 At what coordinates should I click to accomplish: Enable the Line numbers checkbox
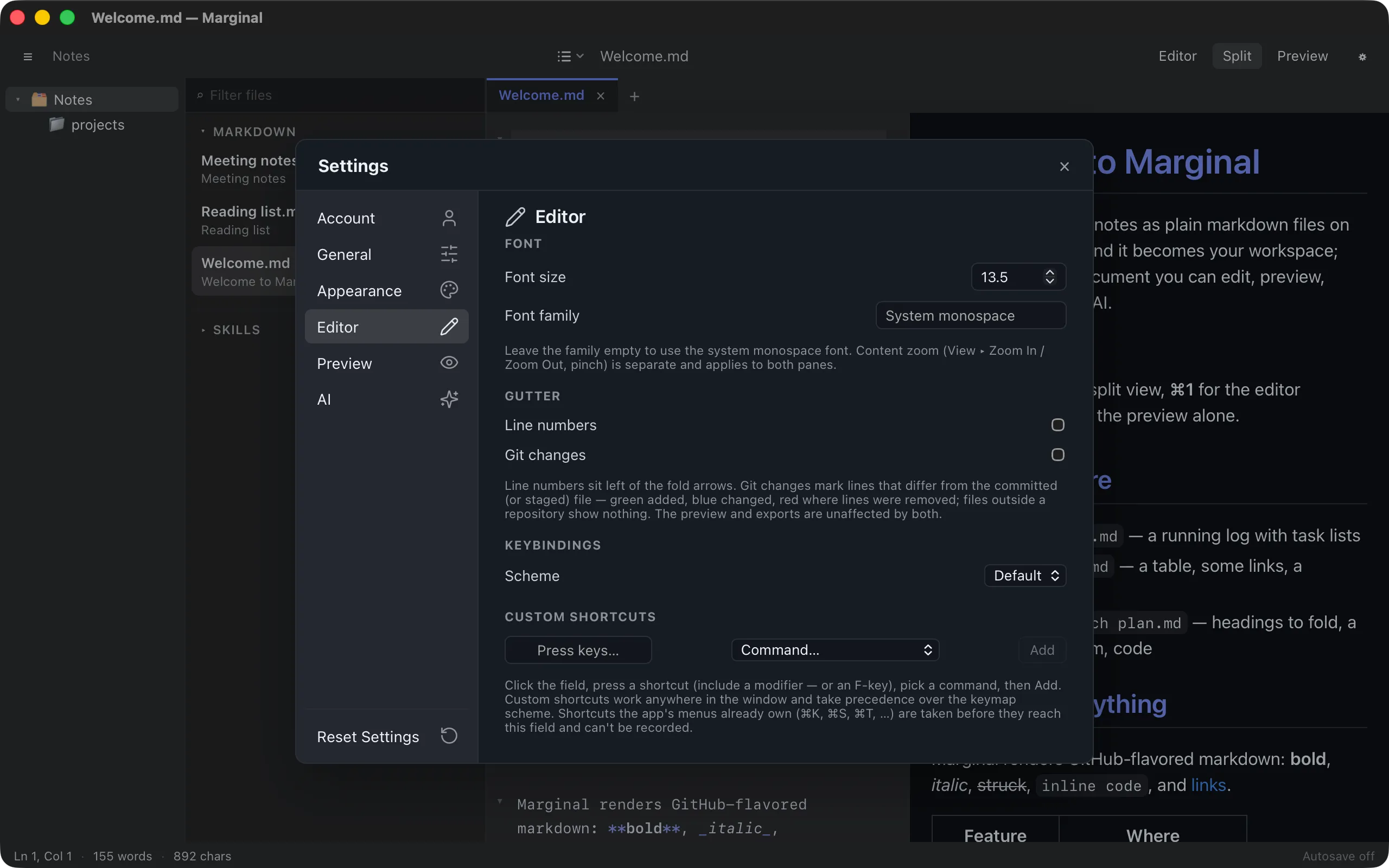click(1058, 425)
